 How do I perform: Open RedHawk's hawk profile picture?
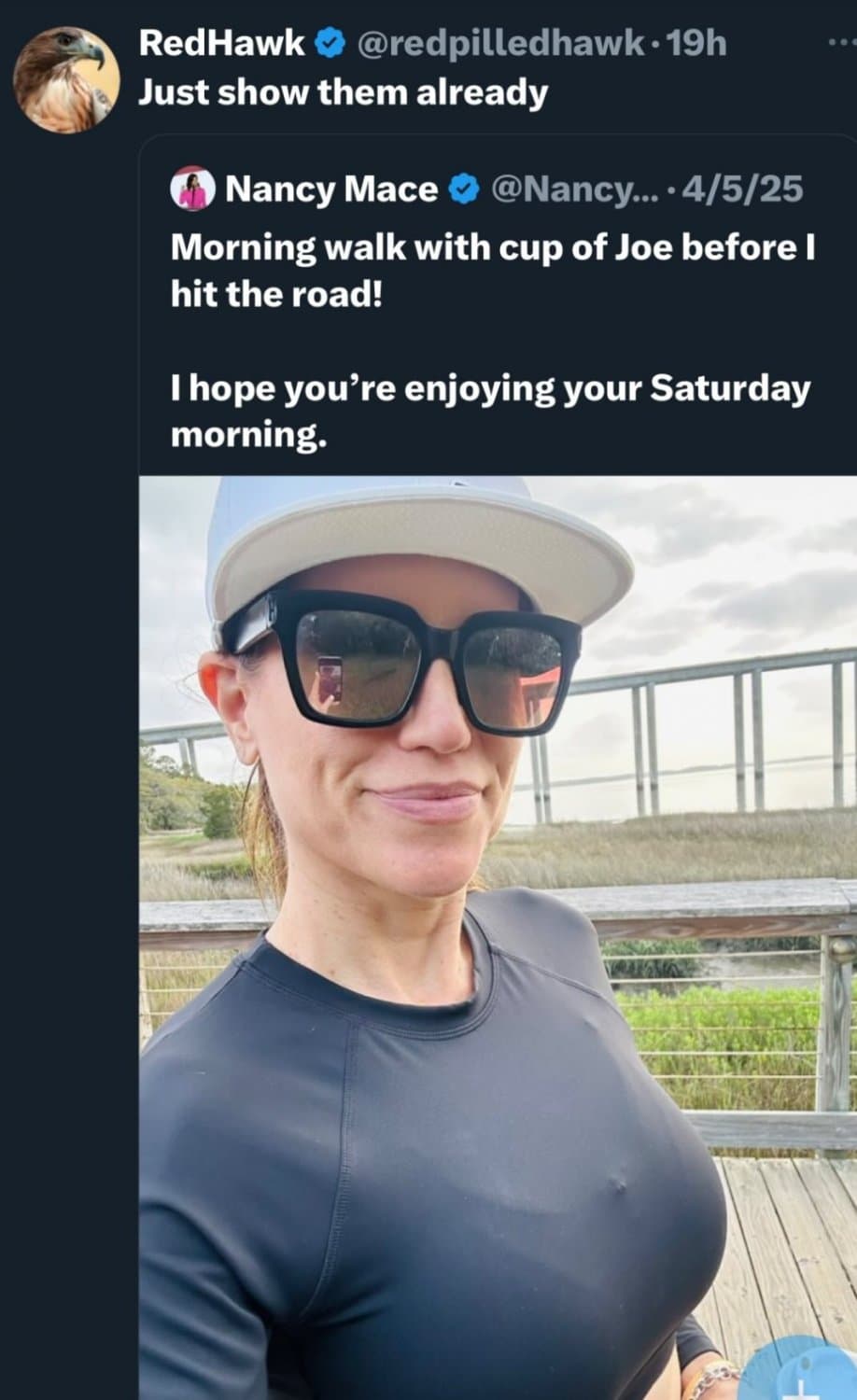click(65, 79)
